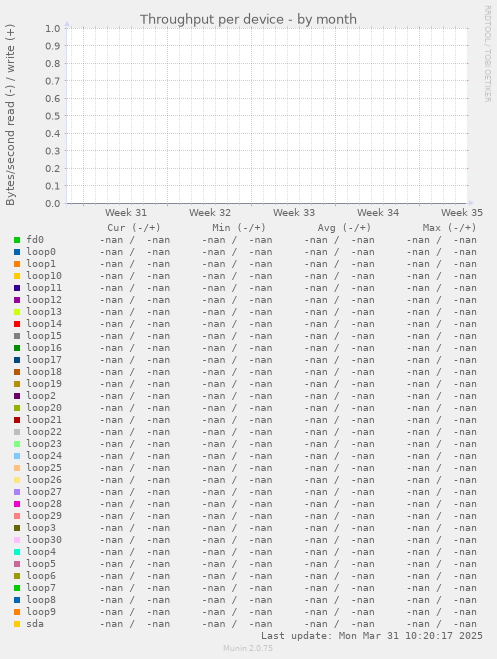This screenshot has width=497, height=659.
Task: Click the loop0 blue legend swatch
Action: pos(17,252)
